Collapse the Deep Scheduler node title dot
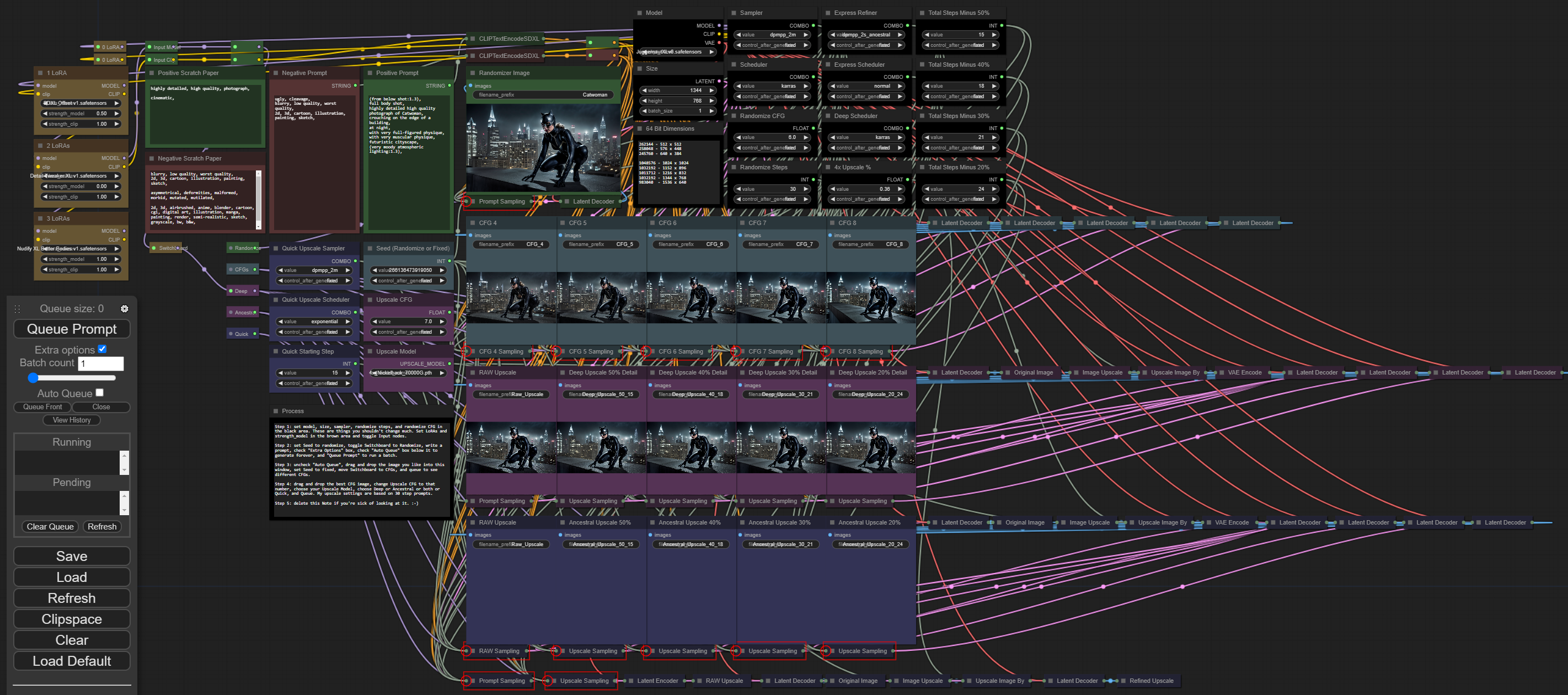The image size is (1568, 695). (828, 116)
